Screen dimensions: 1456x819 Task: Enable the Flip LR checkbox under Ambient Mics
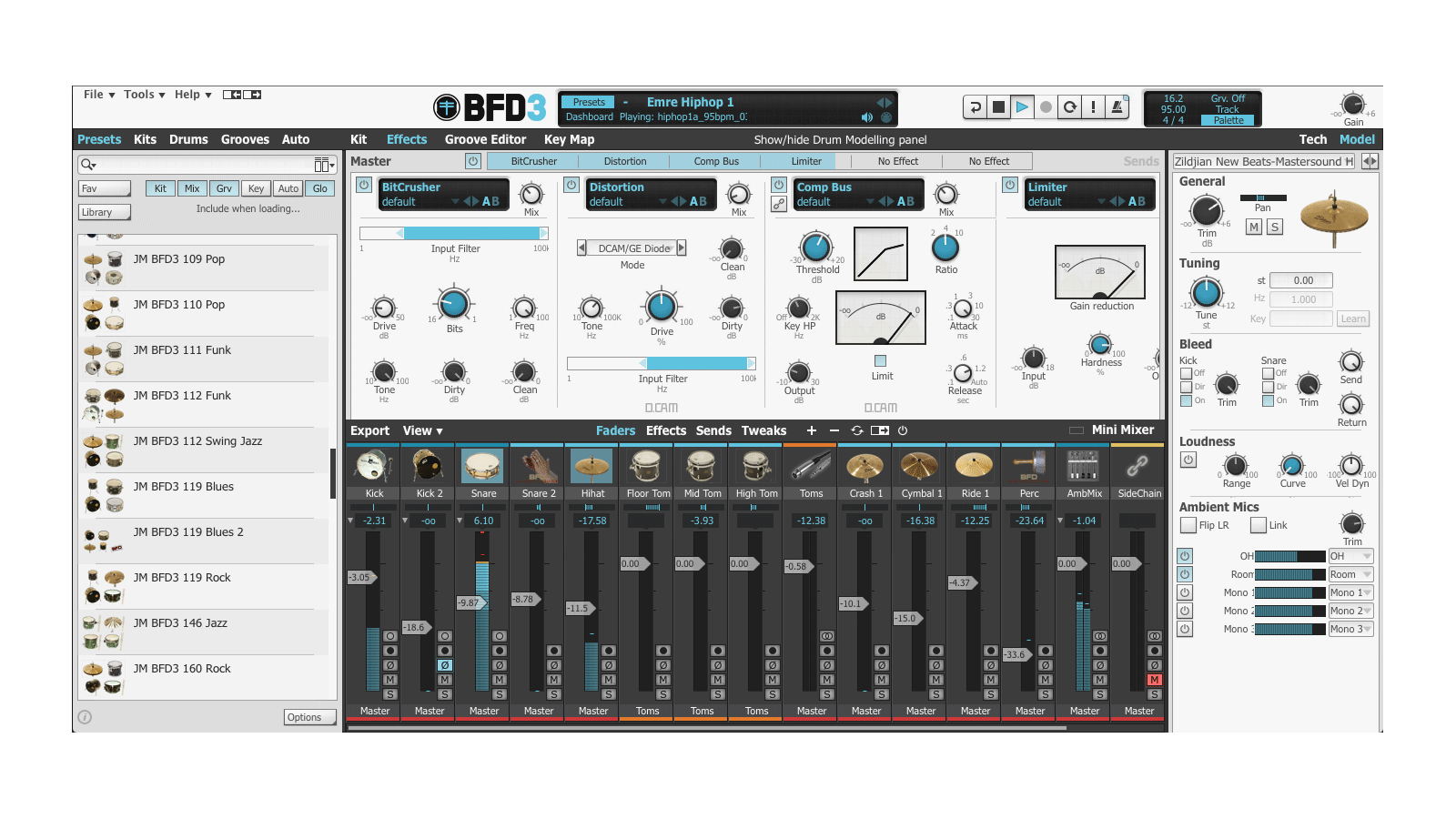coord(1188,525)
